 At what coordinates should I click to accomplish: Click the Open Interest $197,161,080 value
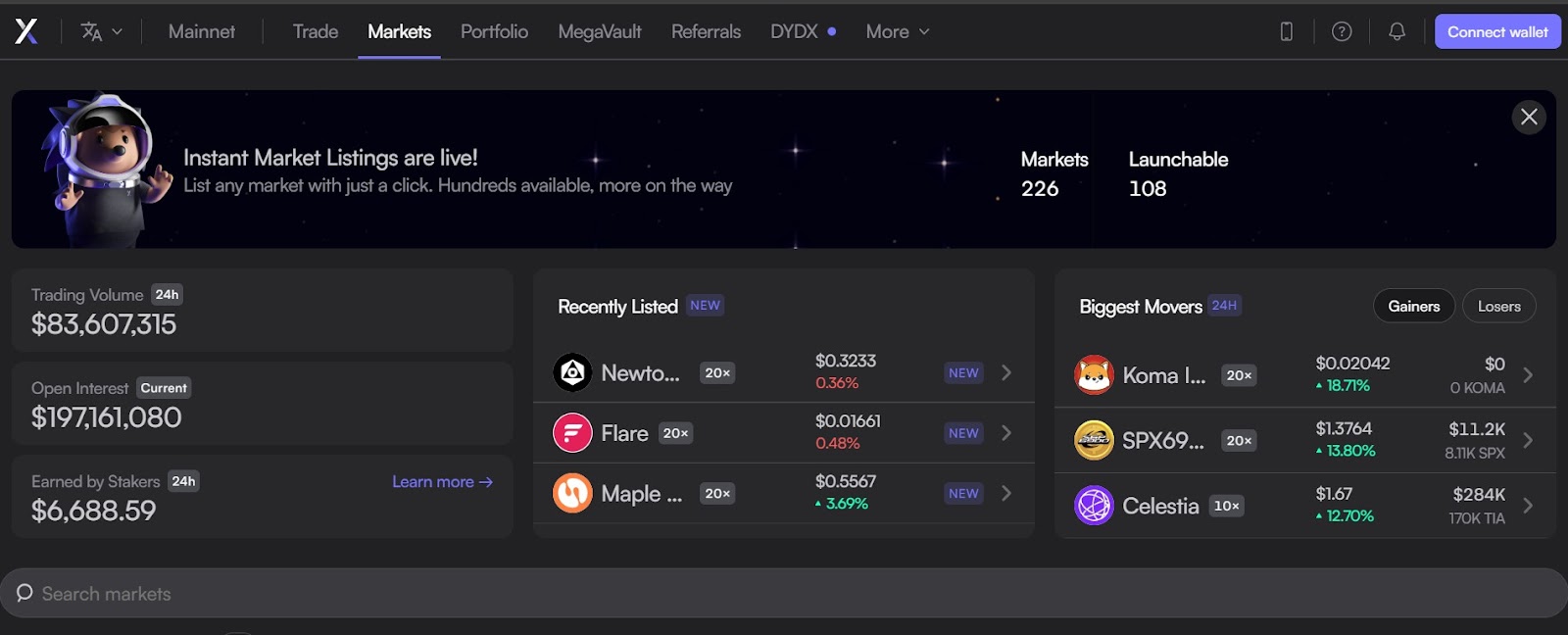pyautogui.click(x=106, y=417)
